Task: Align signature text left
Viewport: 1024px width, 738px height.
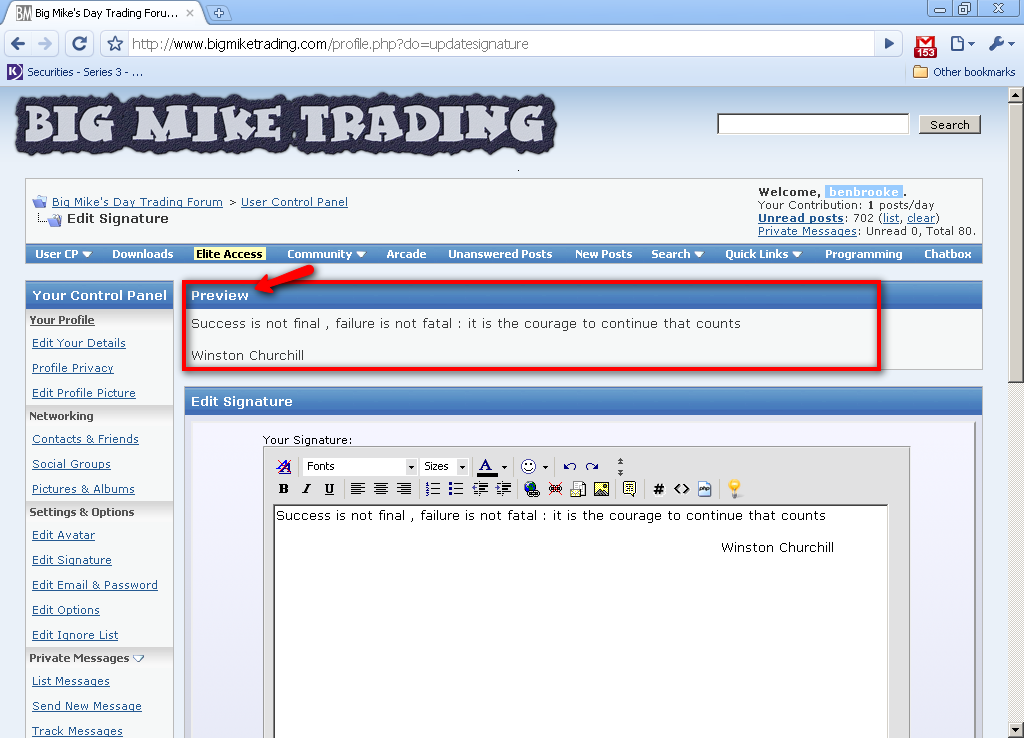Action: click(357, 489)
